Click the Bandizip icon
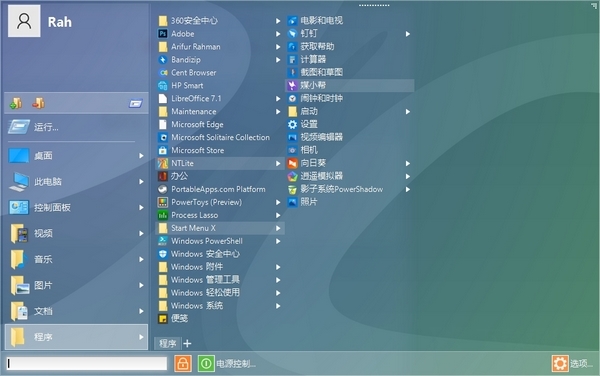Viewport: 600px width, 376px height. [163, 60]
